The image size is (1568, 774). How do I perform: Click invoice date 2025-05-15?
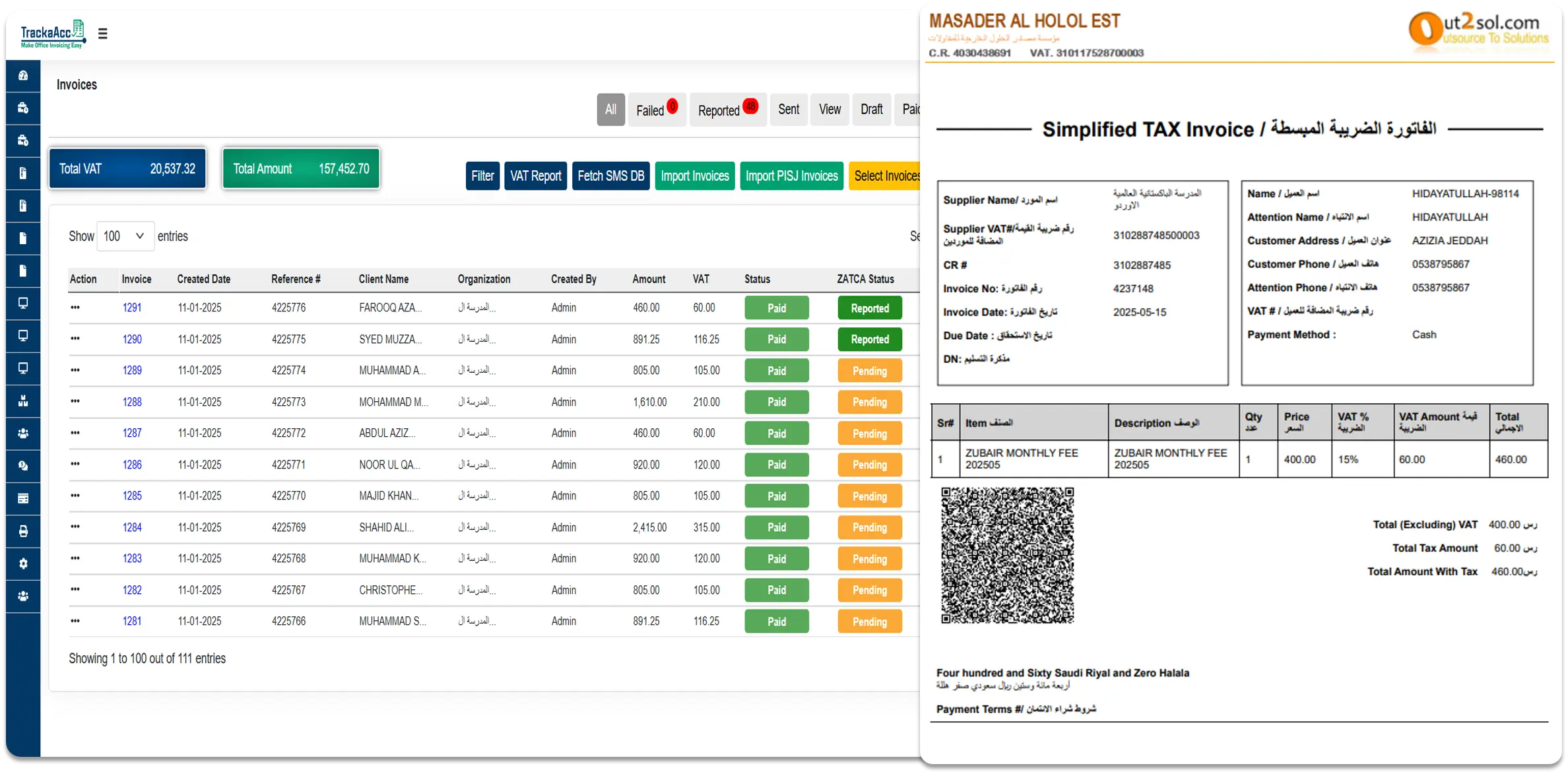click(1140, 312)
